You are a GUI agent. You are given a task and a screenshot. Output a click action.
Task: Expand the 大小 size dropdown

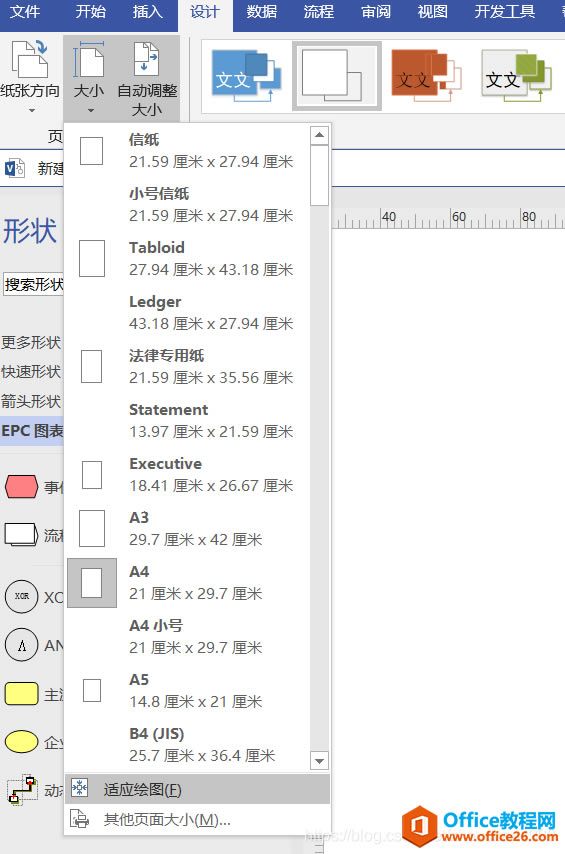point(89,78)
